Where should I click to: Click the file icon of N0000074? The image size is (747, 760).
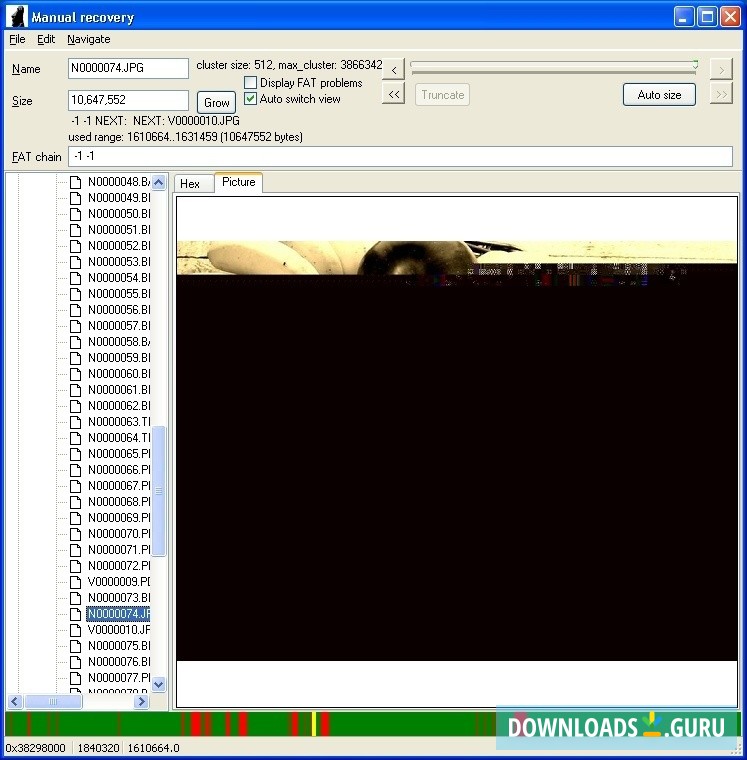[x=75, y=614]
